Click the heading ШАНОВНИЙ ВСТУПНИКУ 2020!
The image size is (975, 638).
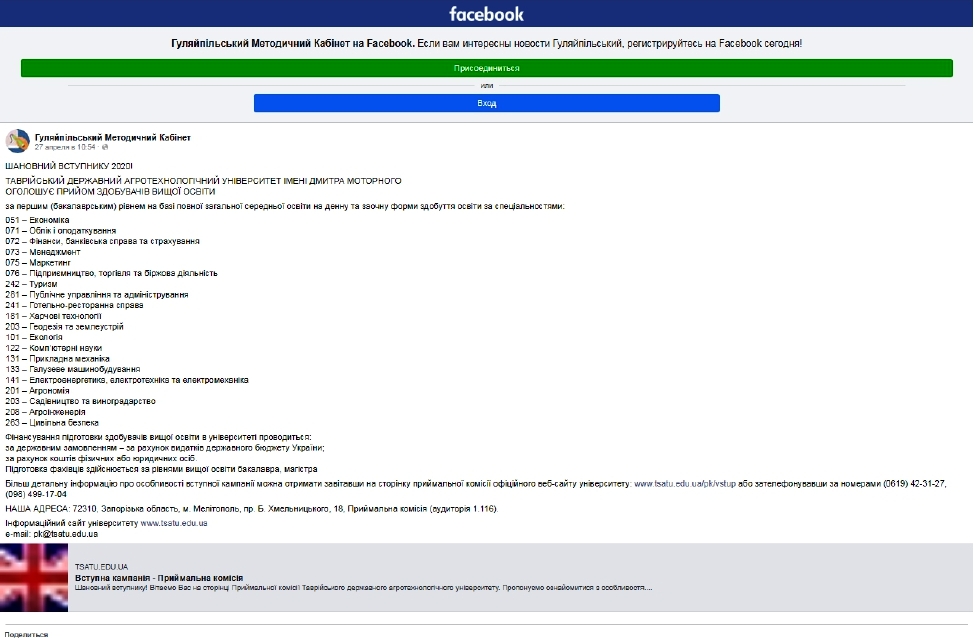click(x=69, y=166)
